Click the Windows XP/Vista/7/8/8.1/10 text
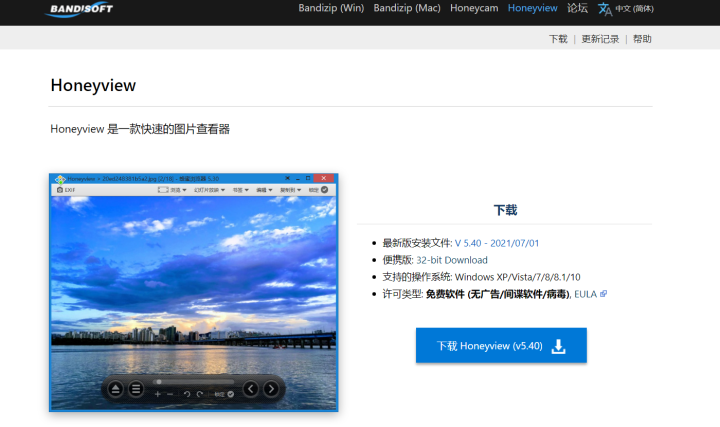The image size is (720, 427). tap(518, 277)
